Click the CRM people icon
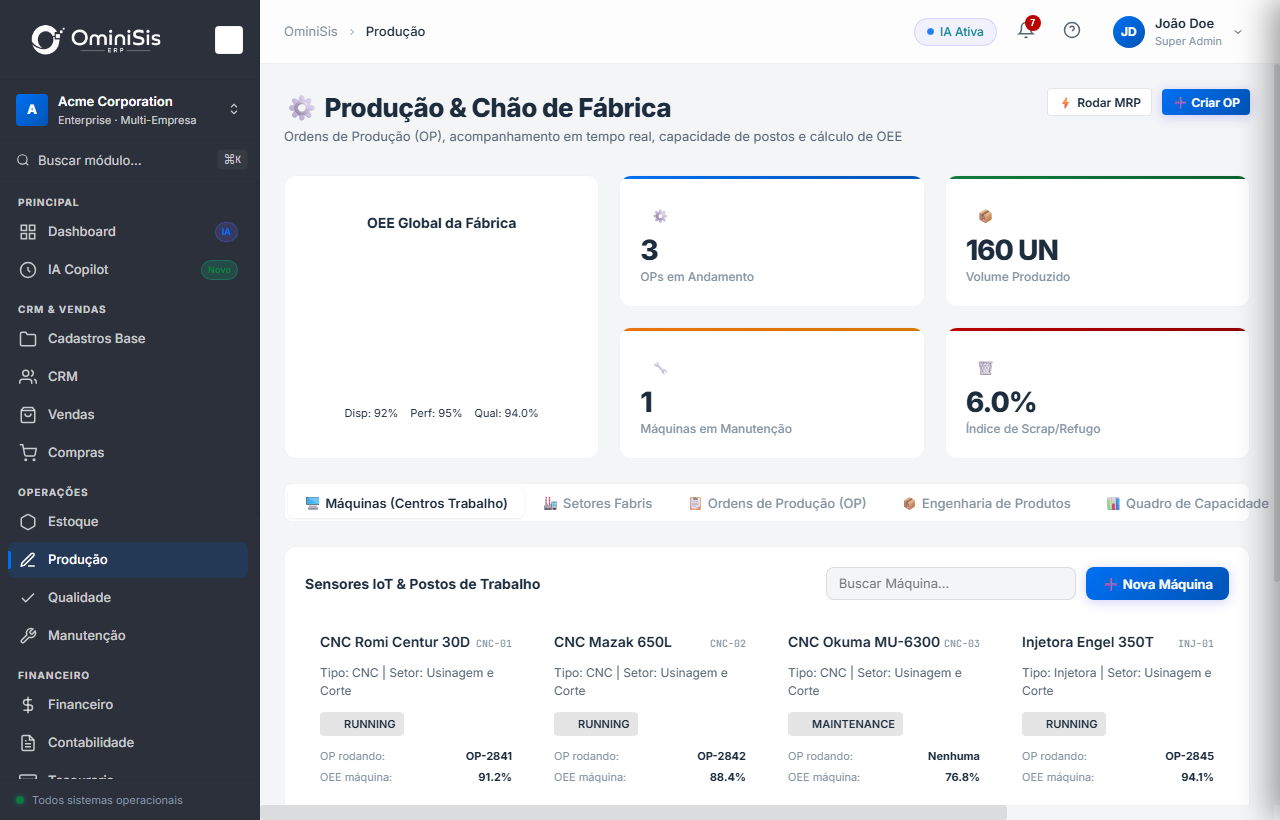 28,377
